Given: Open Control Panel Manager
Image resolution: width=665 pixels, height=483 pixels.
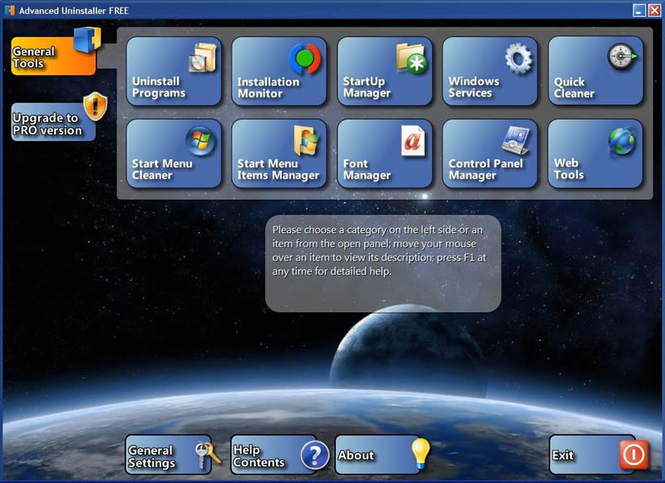Looking at the screenshot, I should click(x=490, y=154).
